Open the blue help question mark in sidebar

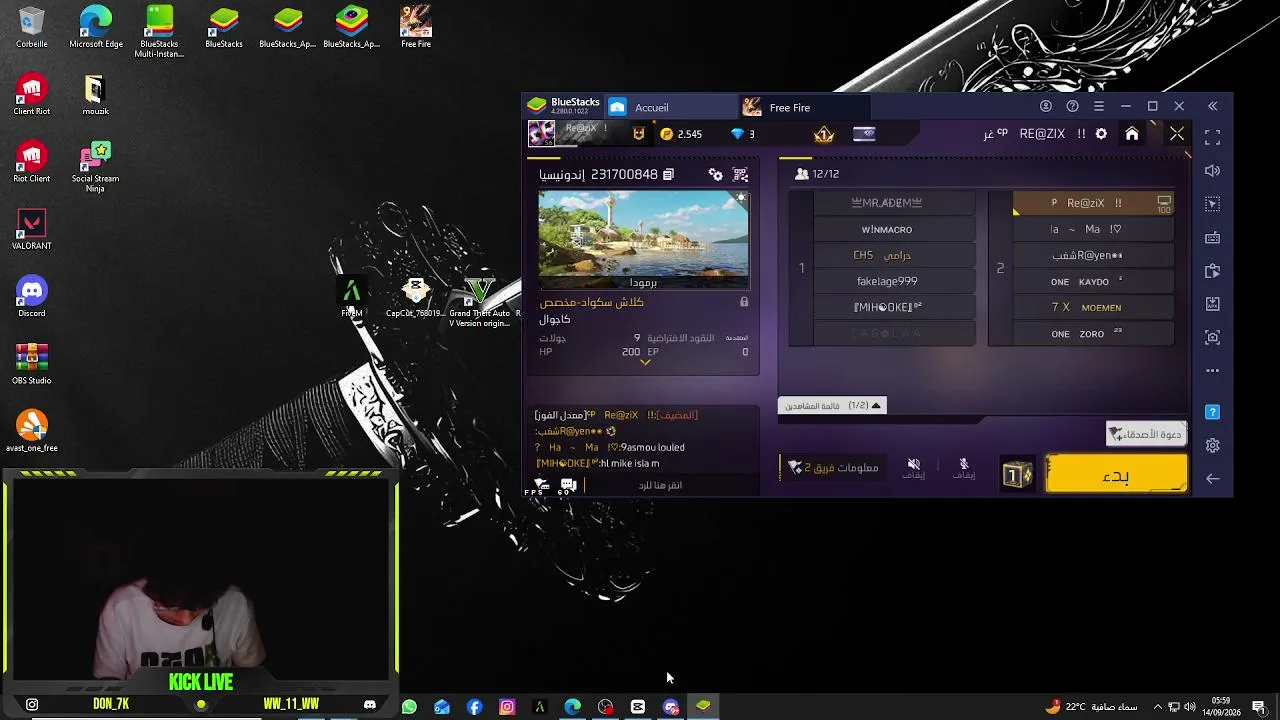(1212, 412)
